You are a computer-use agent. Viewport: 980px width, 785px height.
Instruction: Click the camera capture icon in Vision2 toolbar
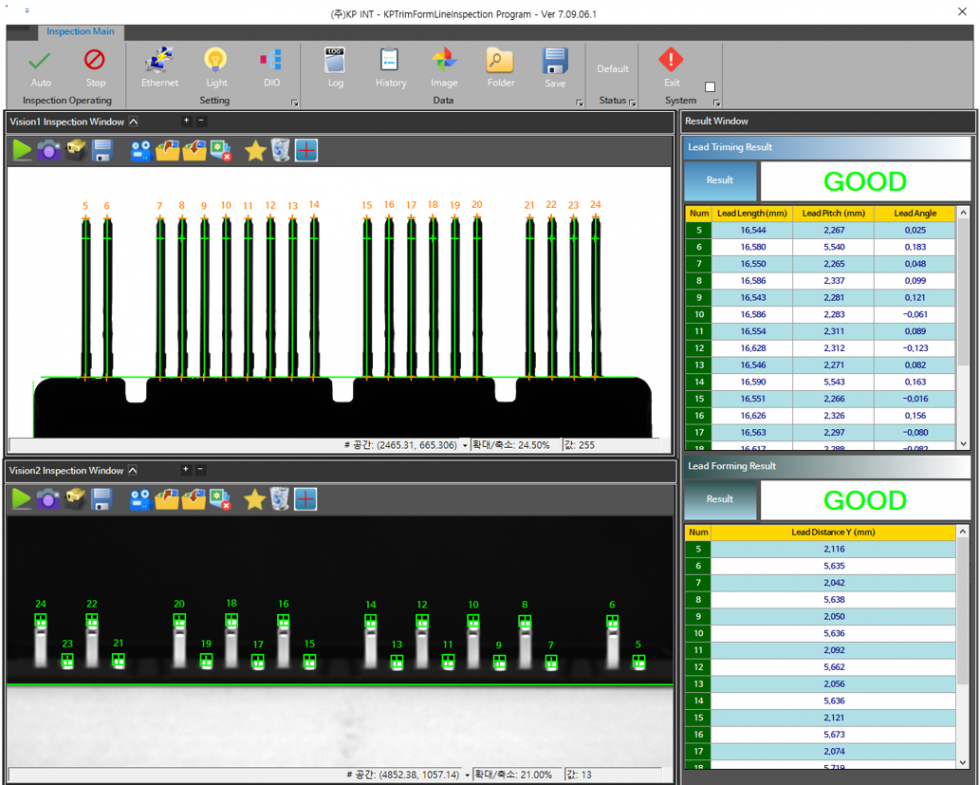point(48,499)
